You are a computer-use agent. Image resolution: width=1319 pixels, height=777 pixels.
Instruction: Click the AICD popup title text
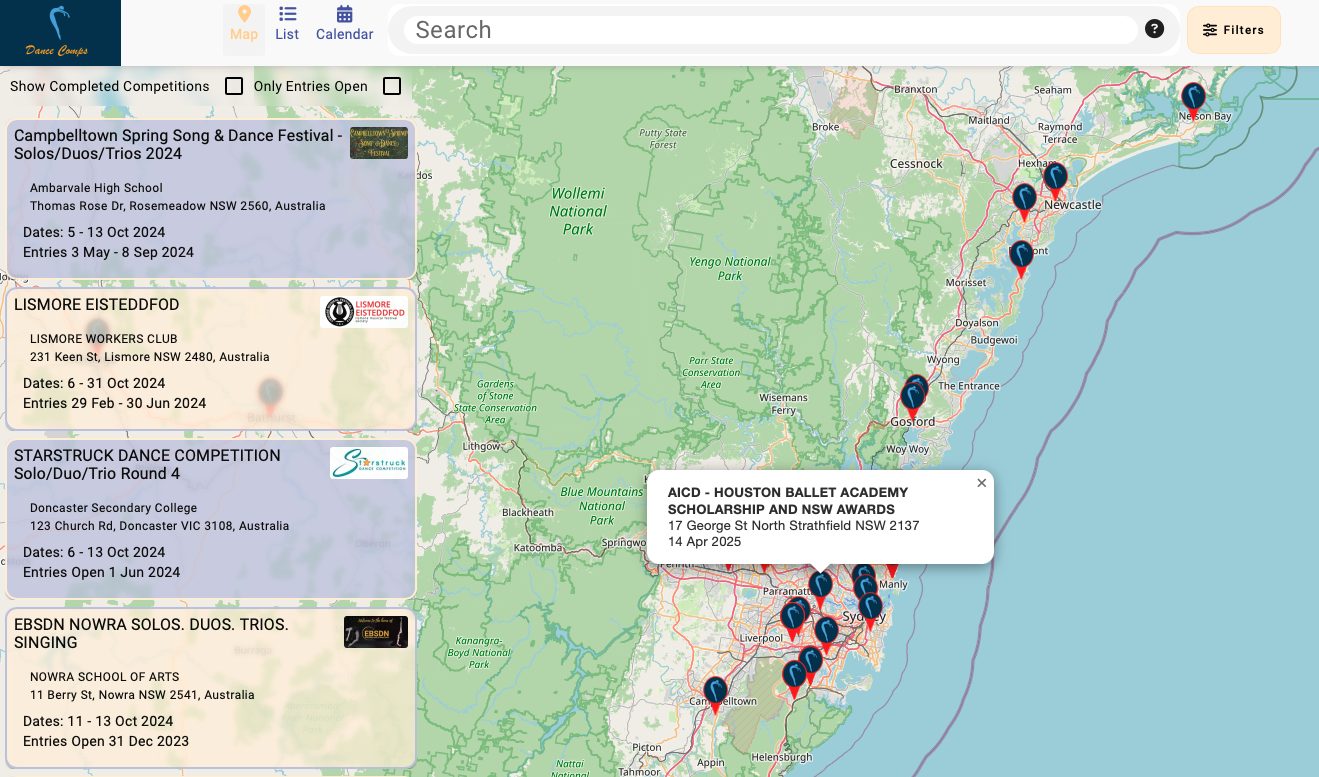(788, 501)
